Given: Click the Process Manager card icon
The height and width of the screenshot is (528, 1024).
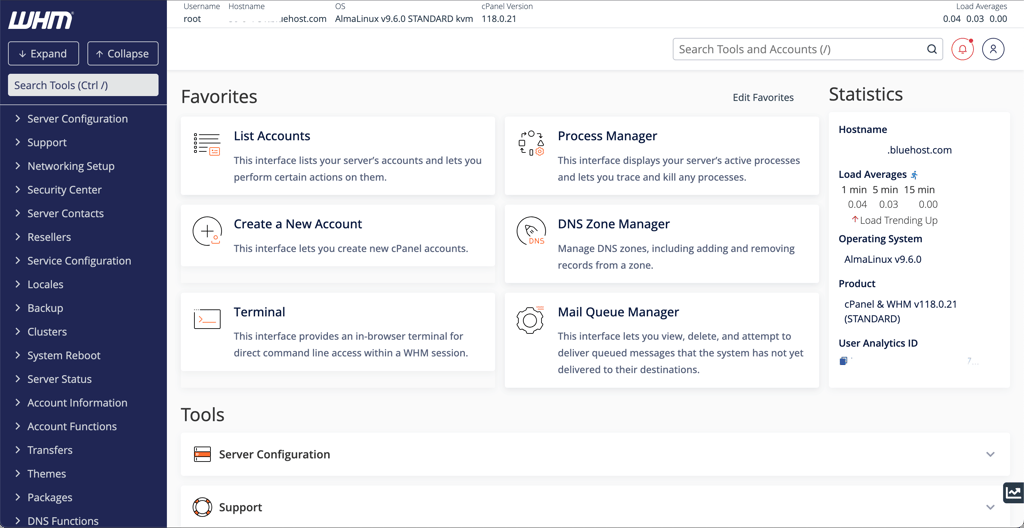Looking at the screenshot, I should click(x=531, y=143).
